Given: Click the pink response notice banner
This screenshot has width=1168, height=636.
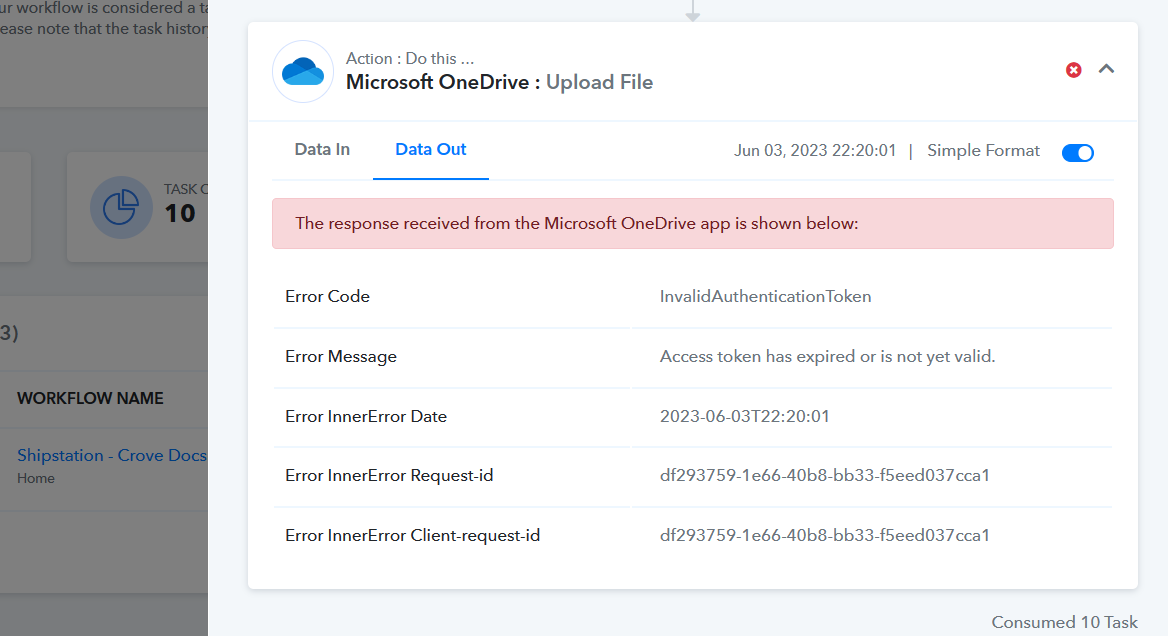Looking at the screenshot, I should click(693, 223).
